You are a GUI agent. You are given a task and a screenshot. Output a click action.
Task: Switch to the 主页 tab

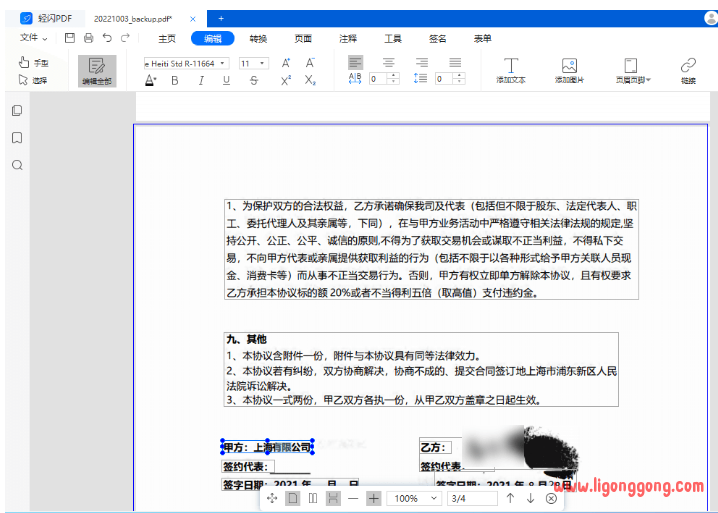coord(167,38)
